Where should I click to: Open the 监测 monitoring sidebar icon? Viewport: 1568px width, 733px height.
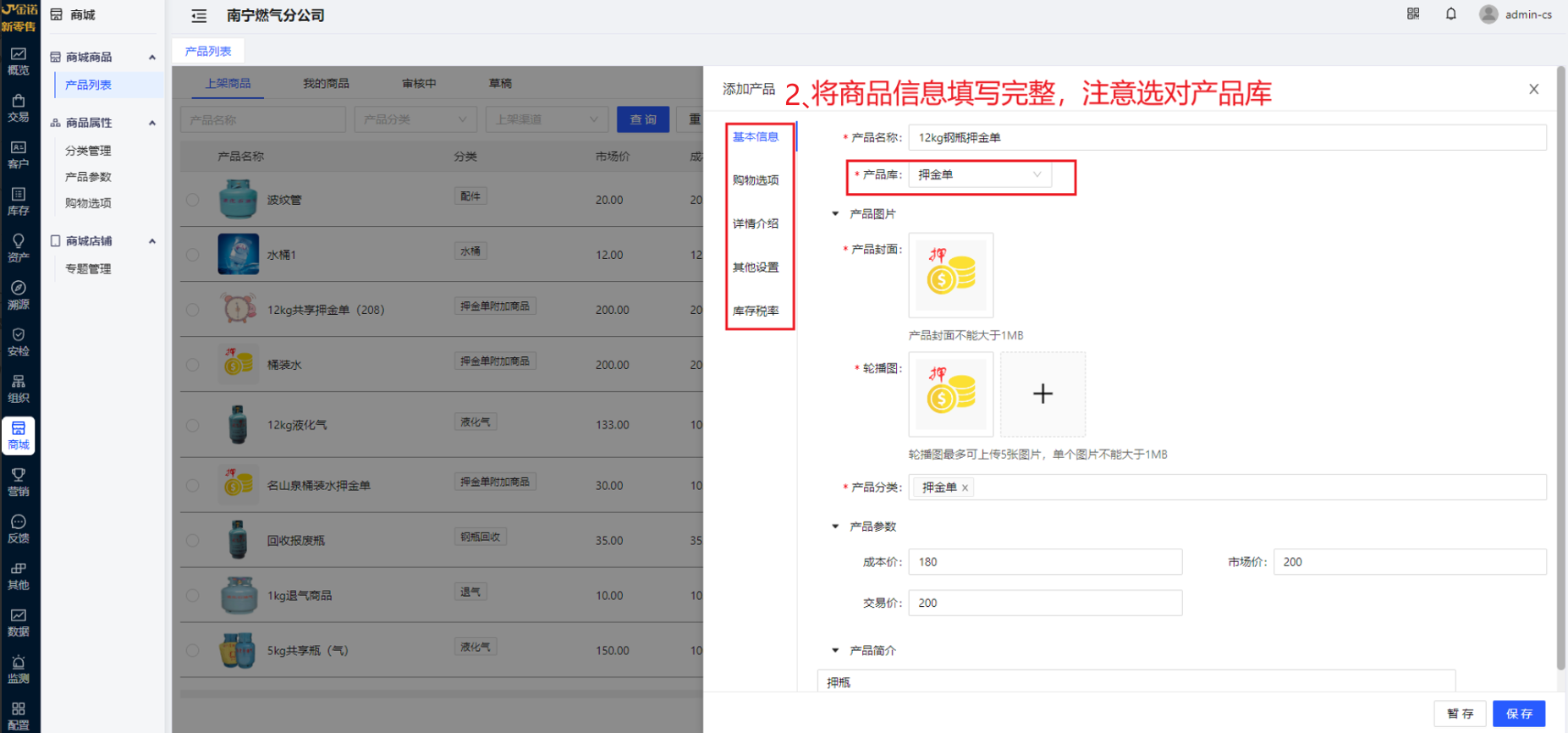tap(19, 669)
